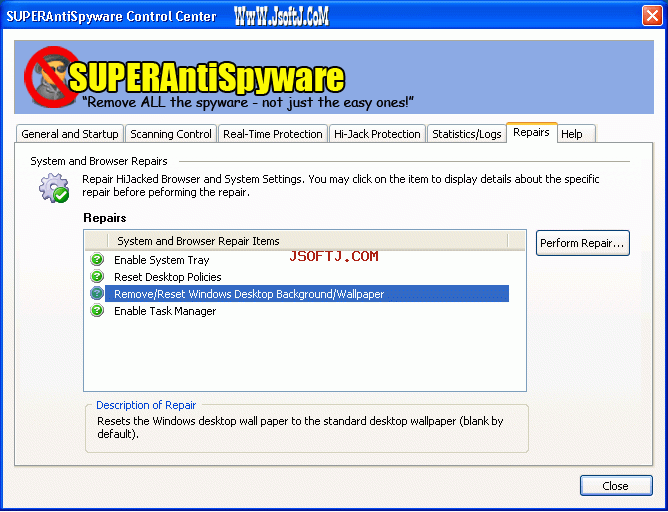Switch to the Scanning Control tab

point(171,134)
